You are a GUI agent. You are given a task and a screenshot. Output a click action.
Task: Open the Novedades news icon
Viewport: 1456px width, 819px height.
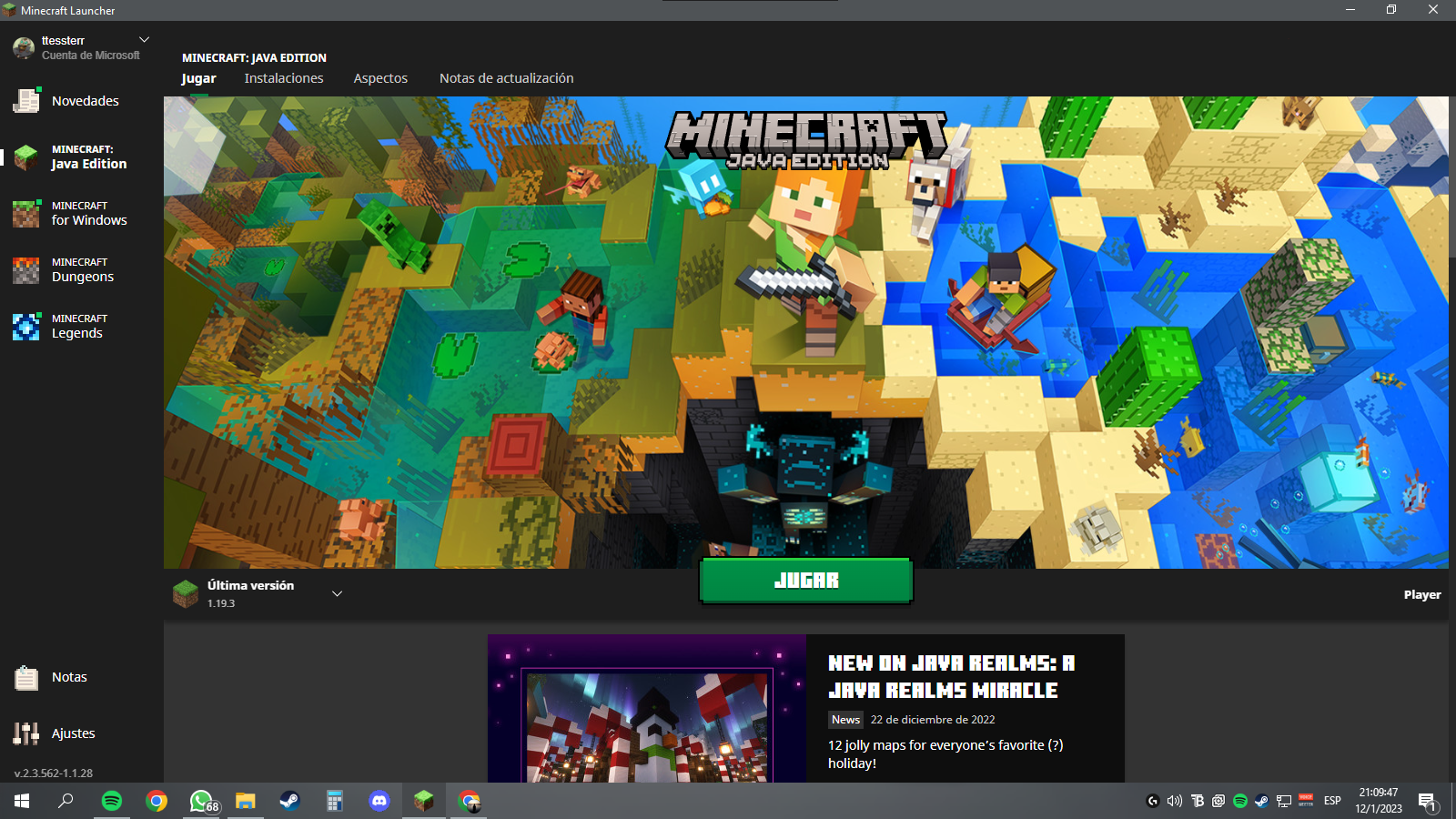tap(26, 100)
